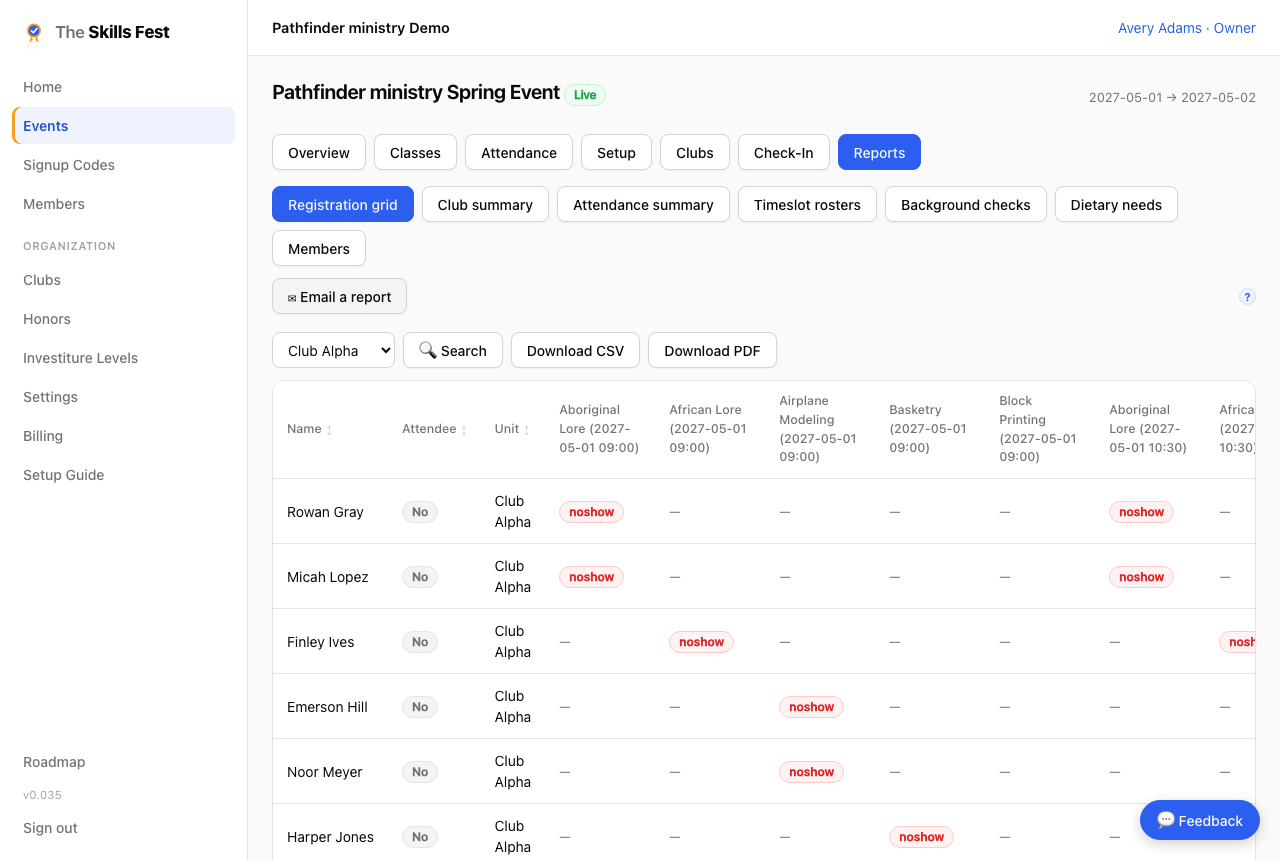
Task: Open Clubs under Organization sidebar
Action: click(123, 280)
